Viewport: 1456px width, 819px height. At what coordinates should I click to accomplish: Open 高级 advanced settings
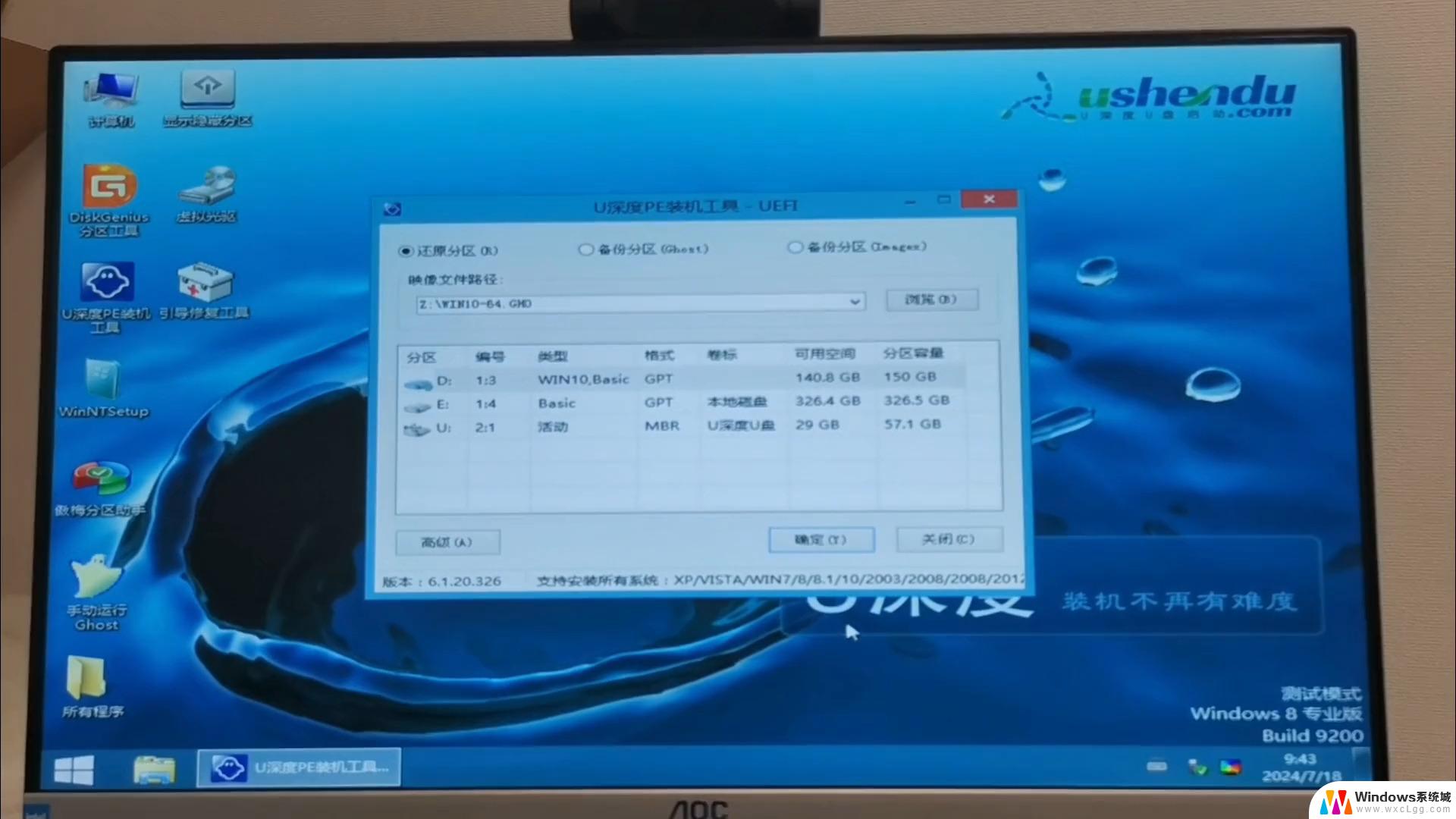(x=448, y=541)
